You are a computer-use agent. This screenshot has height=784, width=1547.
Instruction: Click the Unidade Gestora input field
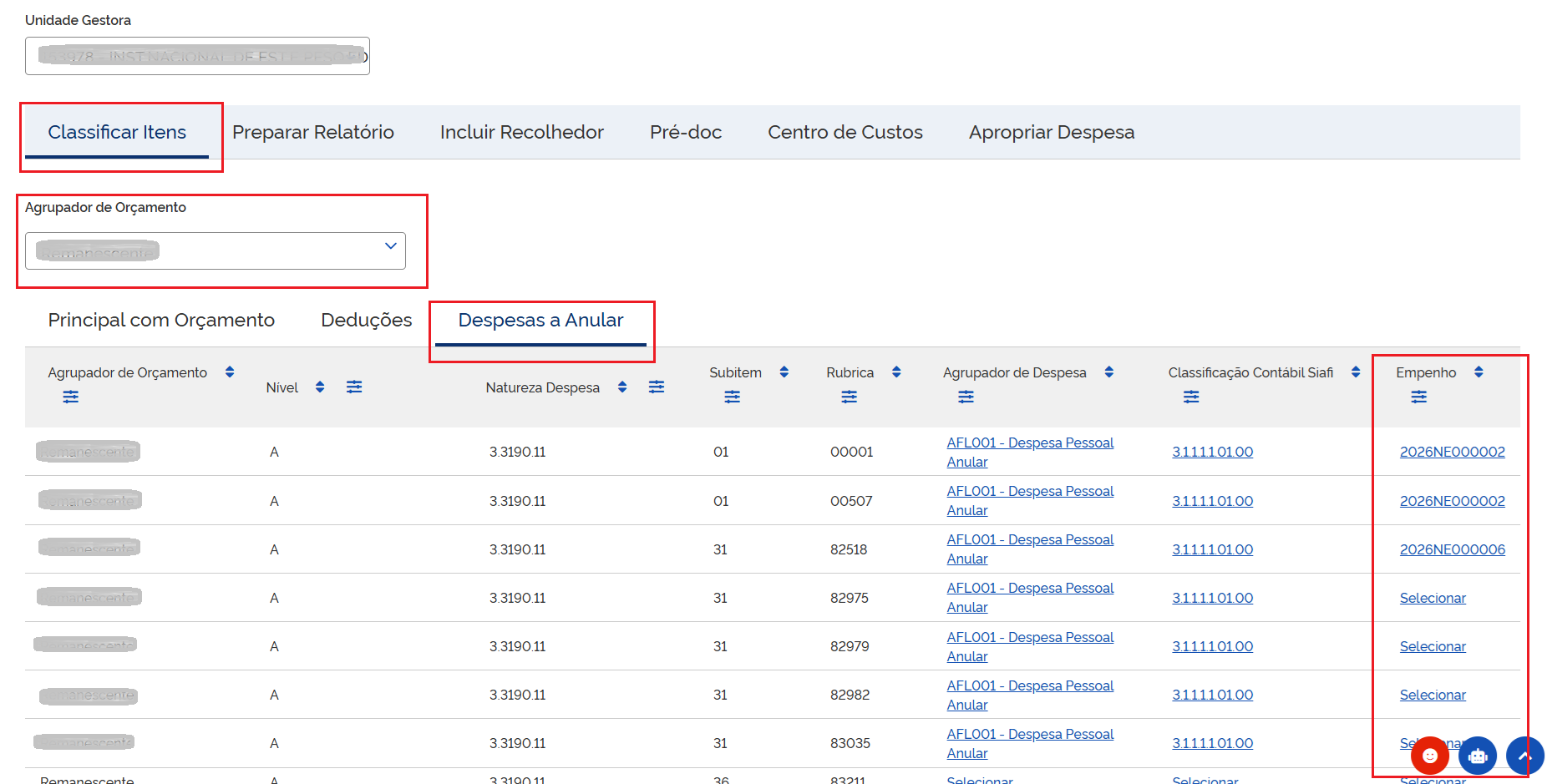[197, 56]
